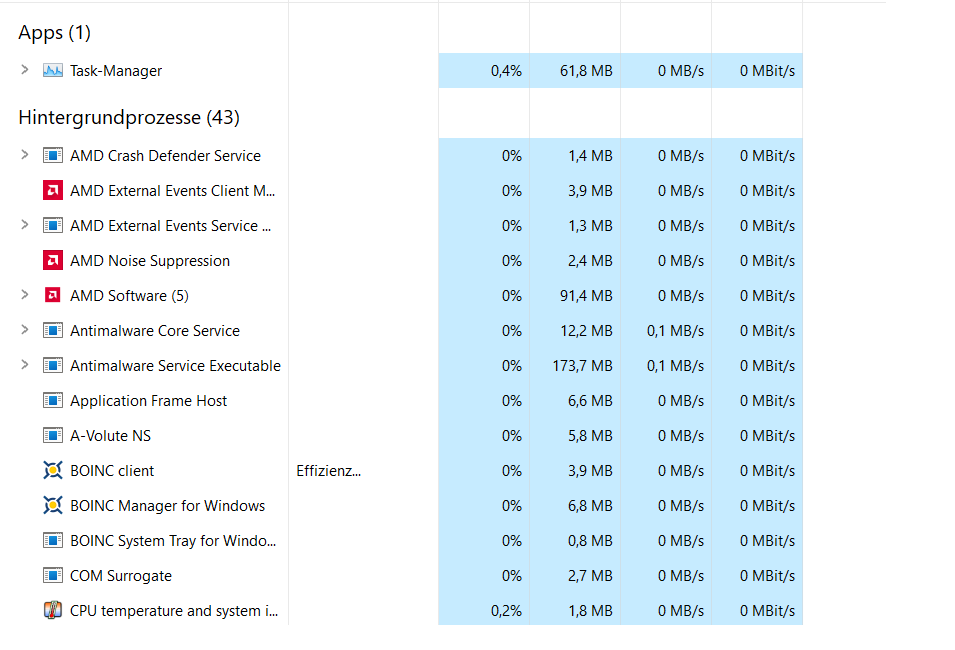Click BOINC Manager 6,8 MB memory value
Image resolution: width=955 pixels, height=650 pixels.
pyautogui.click(x=590, y=506)
